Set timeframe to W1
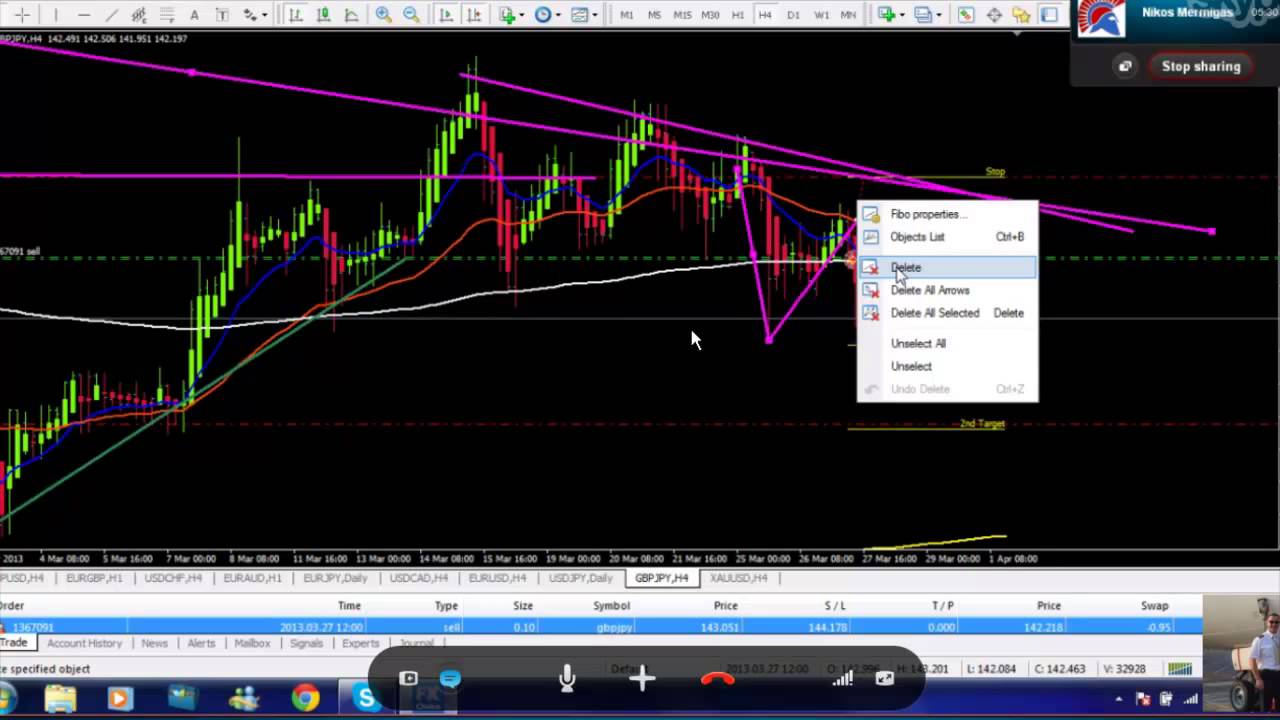Image resolution: width=1280 pixels, height=720 pixels. coord(821,15)
